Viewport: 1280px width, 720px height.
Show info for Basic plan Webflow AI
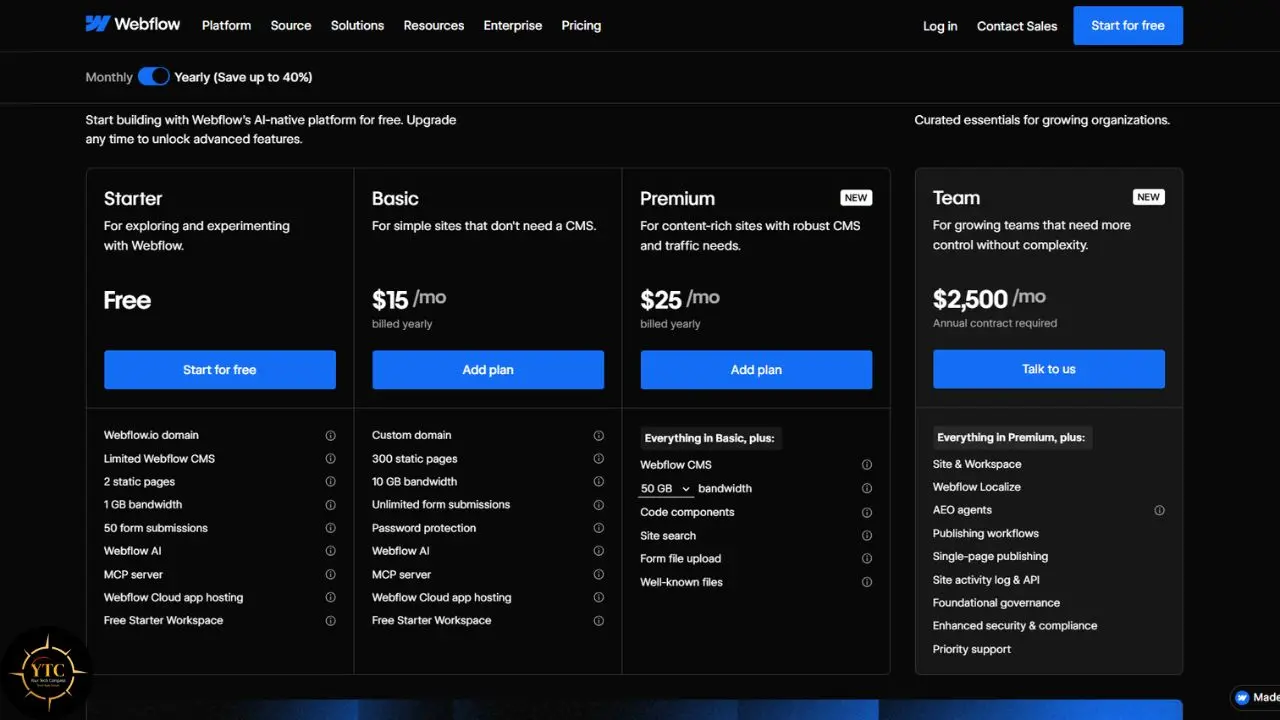click(598, 551)
